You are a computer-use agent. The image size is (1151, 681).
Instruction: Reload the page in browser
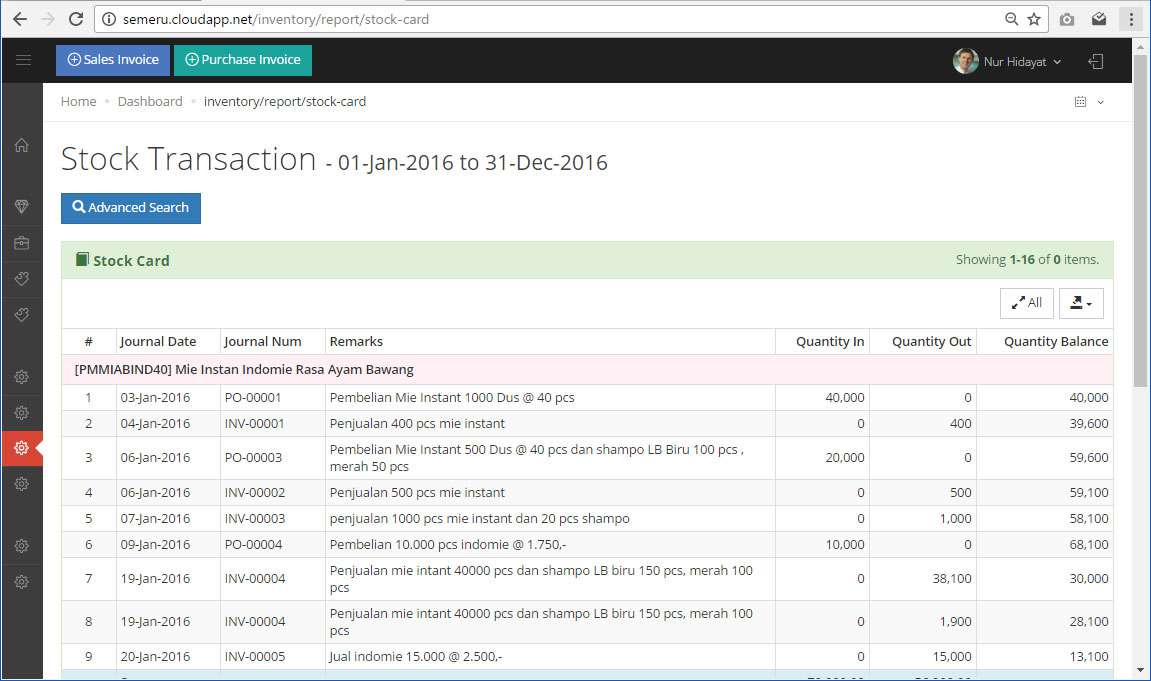point(75,19)
